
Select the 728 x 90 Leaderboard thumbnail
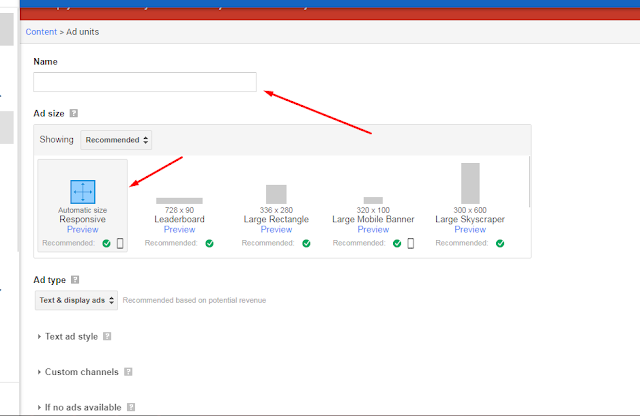coord(179,200)
